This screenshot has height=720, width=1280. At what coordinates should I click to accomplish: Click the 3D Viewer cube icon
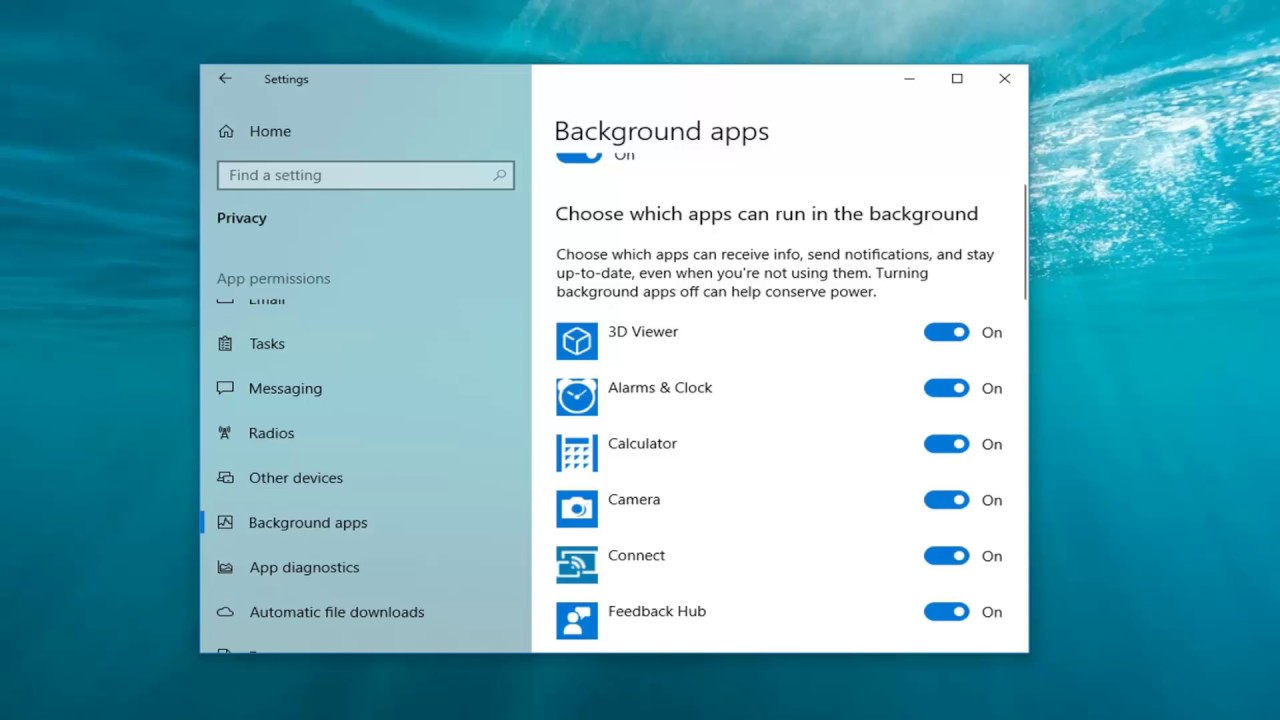tap(577, 341)
